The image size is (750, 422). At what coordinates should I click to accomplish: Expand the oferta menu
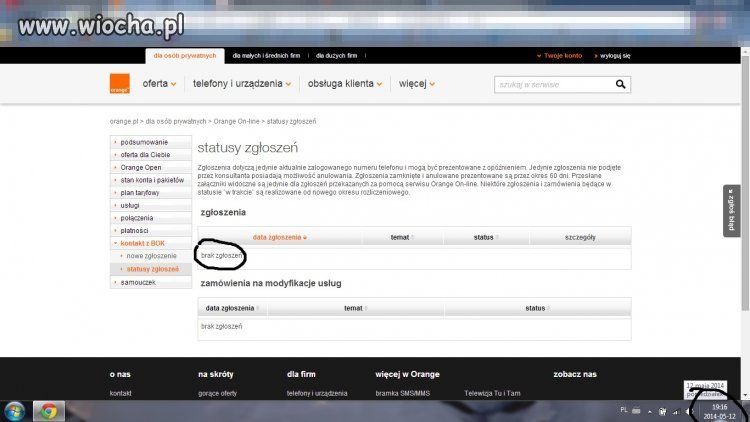[x=159, y=84]
